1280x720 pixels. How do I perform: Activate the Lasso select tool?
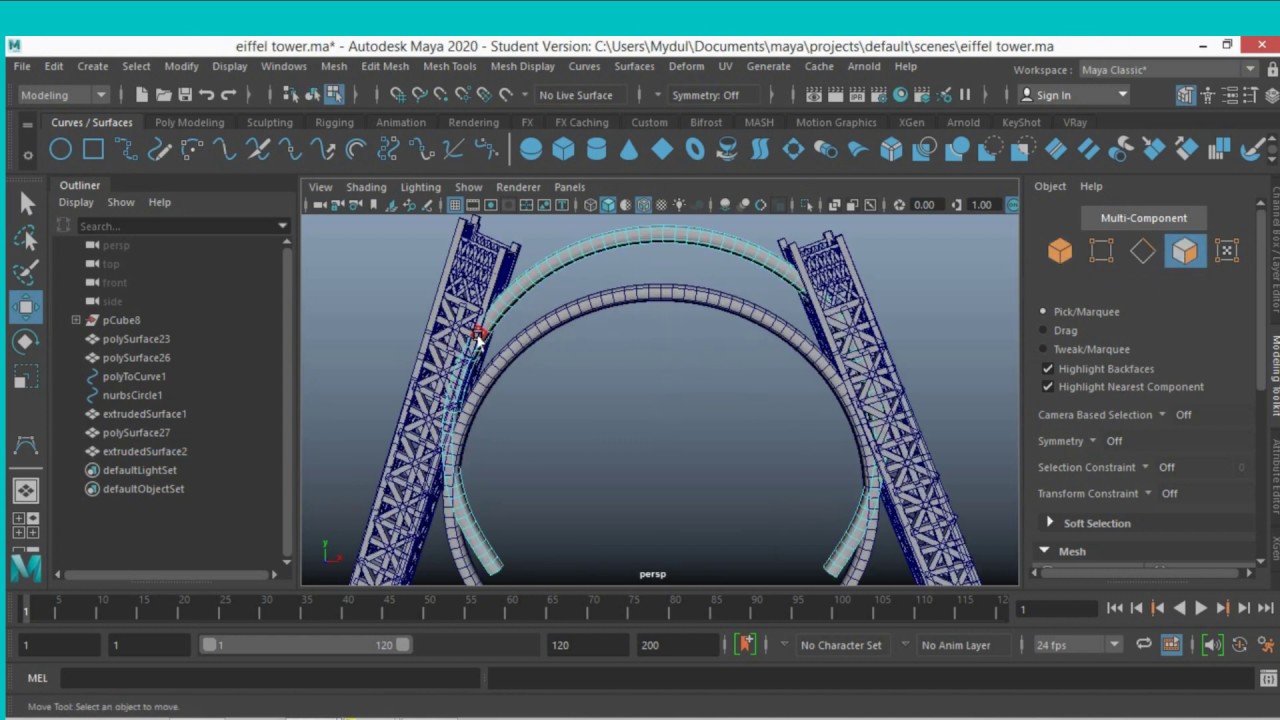click(27, 238)
